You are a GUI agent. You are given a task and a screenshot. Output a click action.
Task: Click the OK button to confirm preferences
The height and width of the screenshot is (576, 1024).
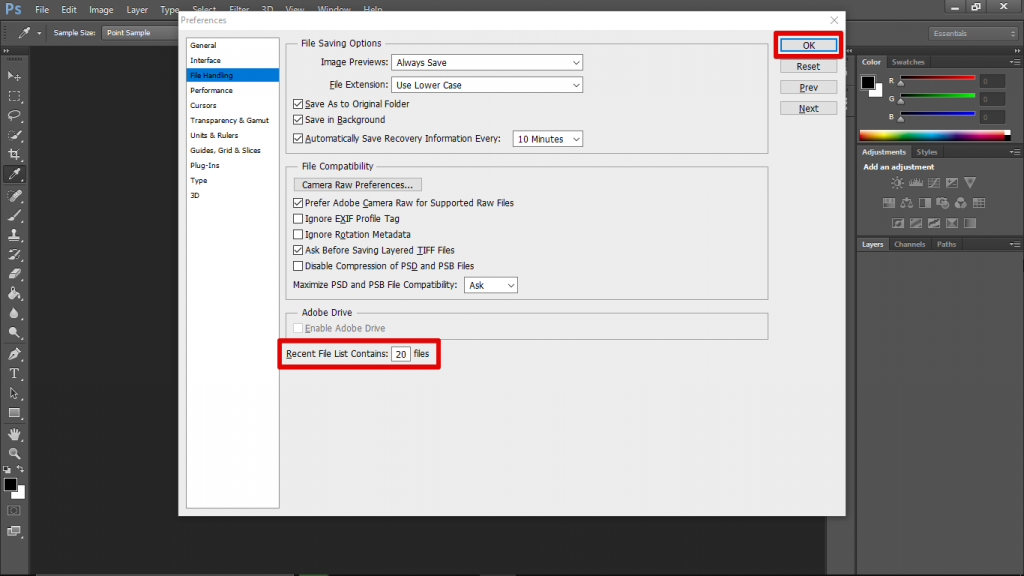[807, 44]
